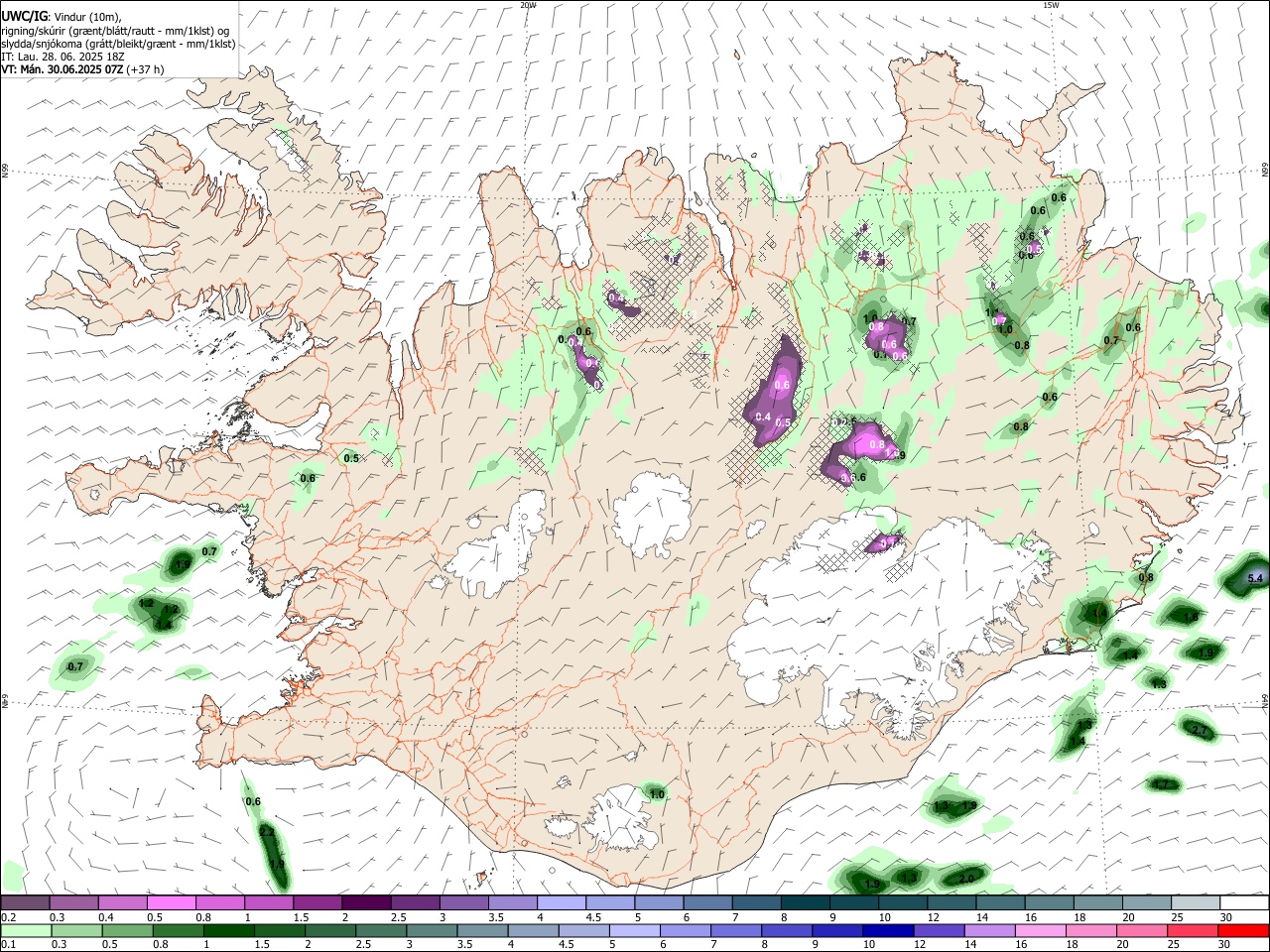The height and width of the screenshot is (952, 1270).
Task: Click the '(+37 h)' forecast offset text
Action: pyautogui.click(x=147, y=69)
